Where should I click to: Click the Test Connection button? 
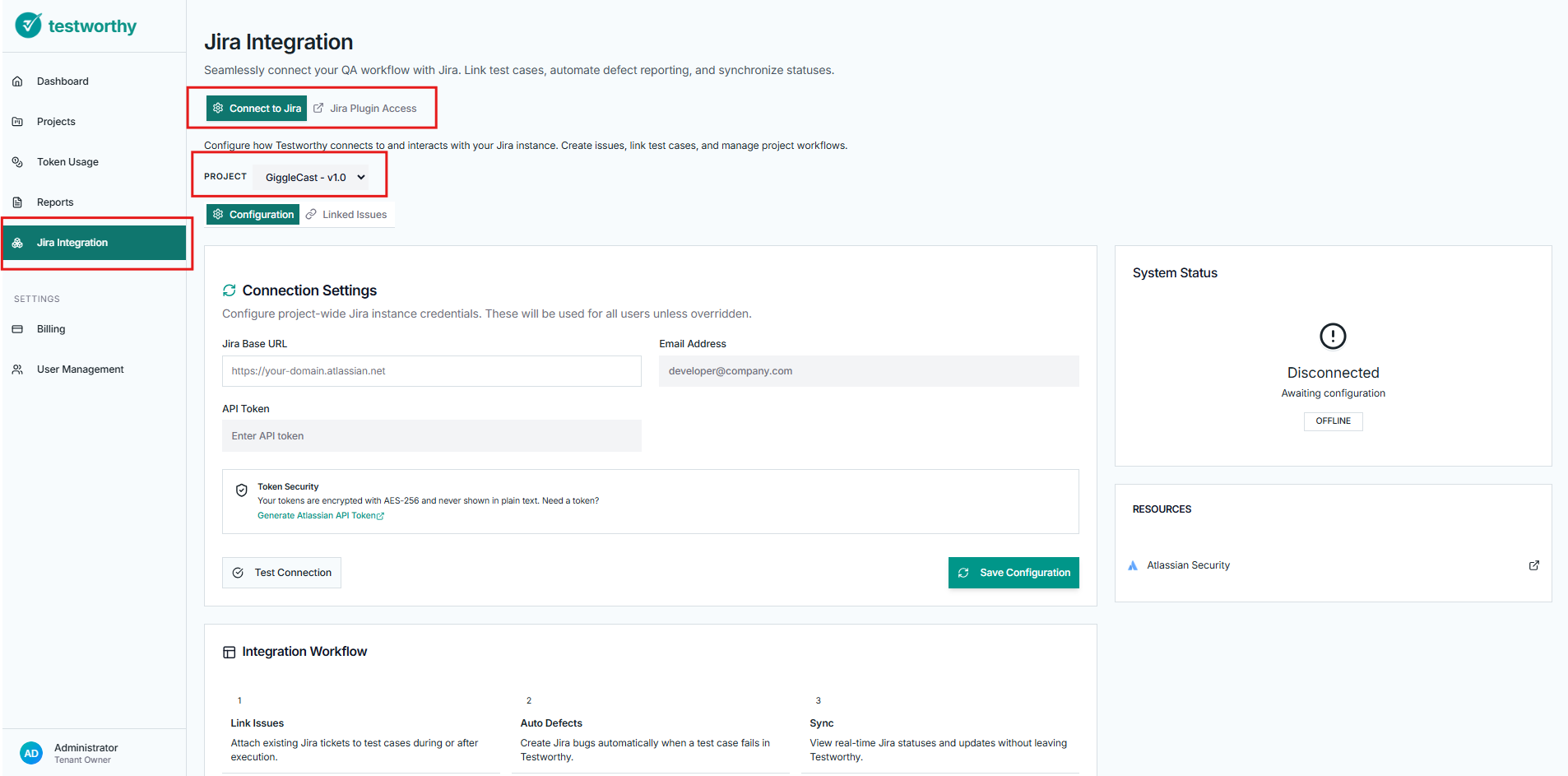point(281,573)
